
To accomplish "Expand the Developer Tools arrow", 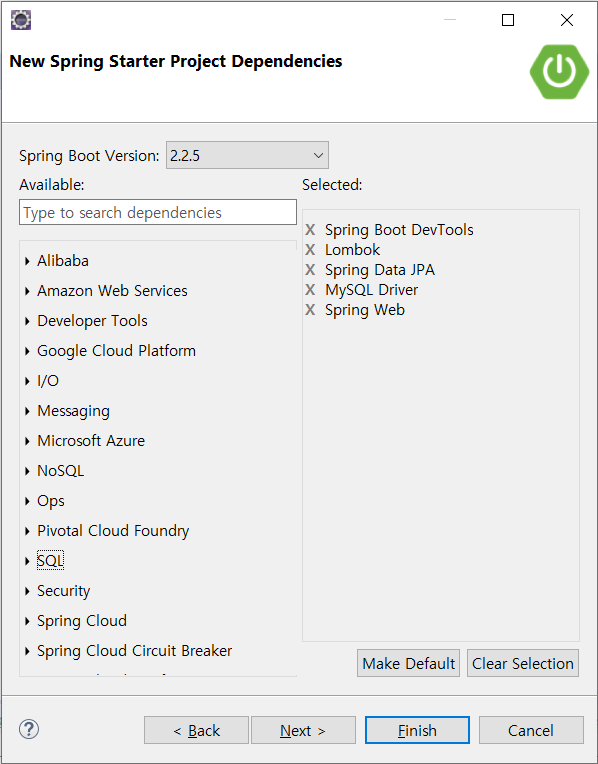I will [27, 321].
